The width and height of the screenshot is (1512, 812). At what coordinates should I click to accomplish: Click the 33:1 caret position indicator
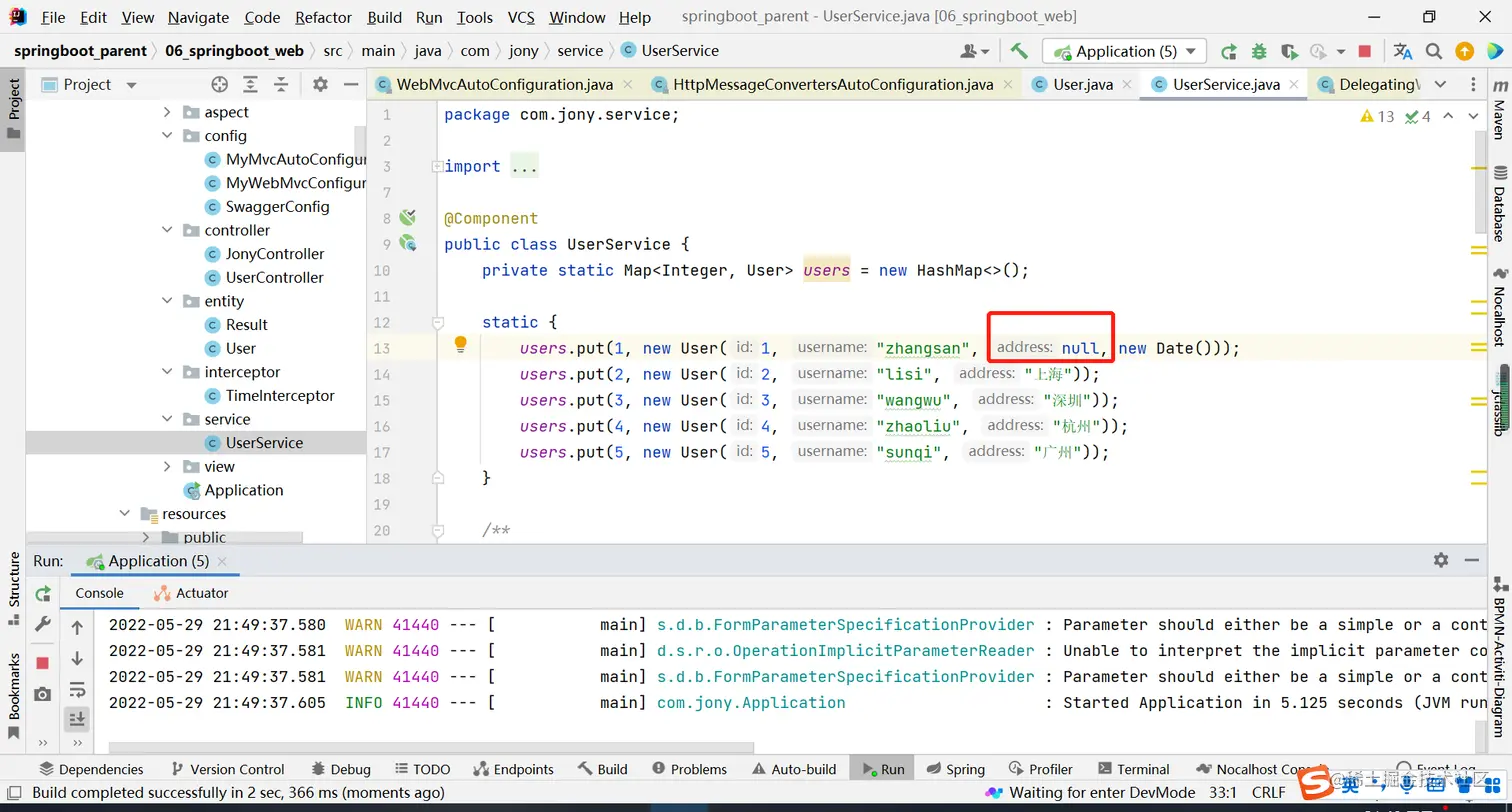pos(1223,792)
